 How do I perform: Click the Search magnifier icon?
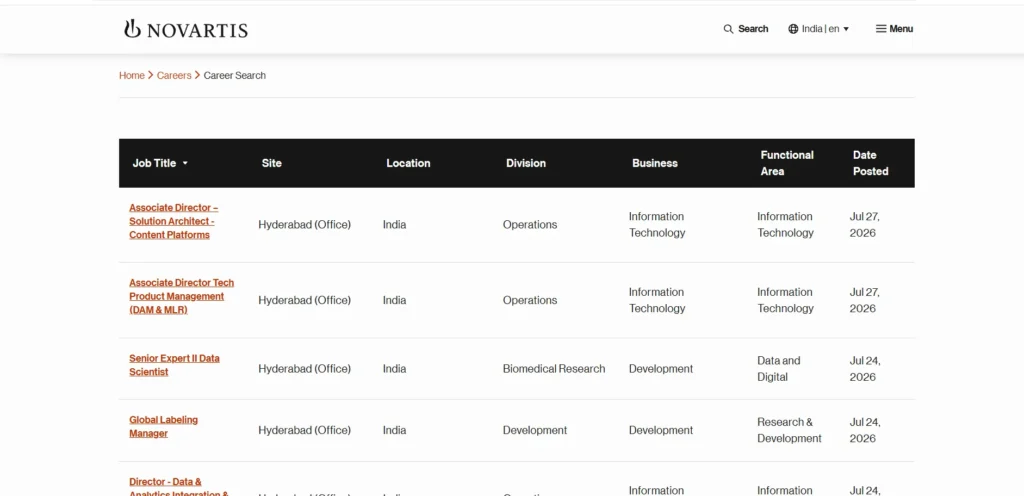coord(728,29)
